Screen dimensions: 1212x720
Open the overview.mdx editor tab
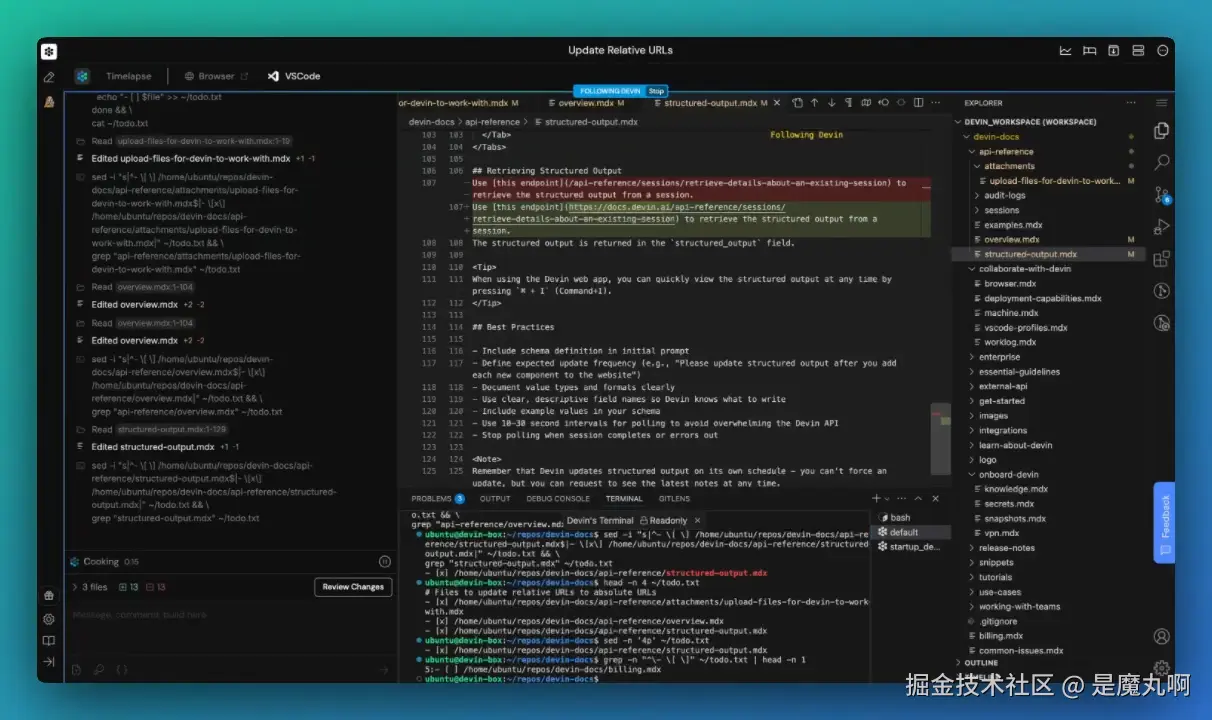click(588, 102)
